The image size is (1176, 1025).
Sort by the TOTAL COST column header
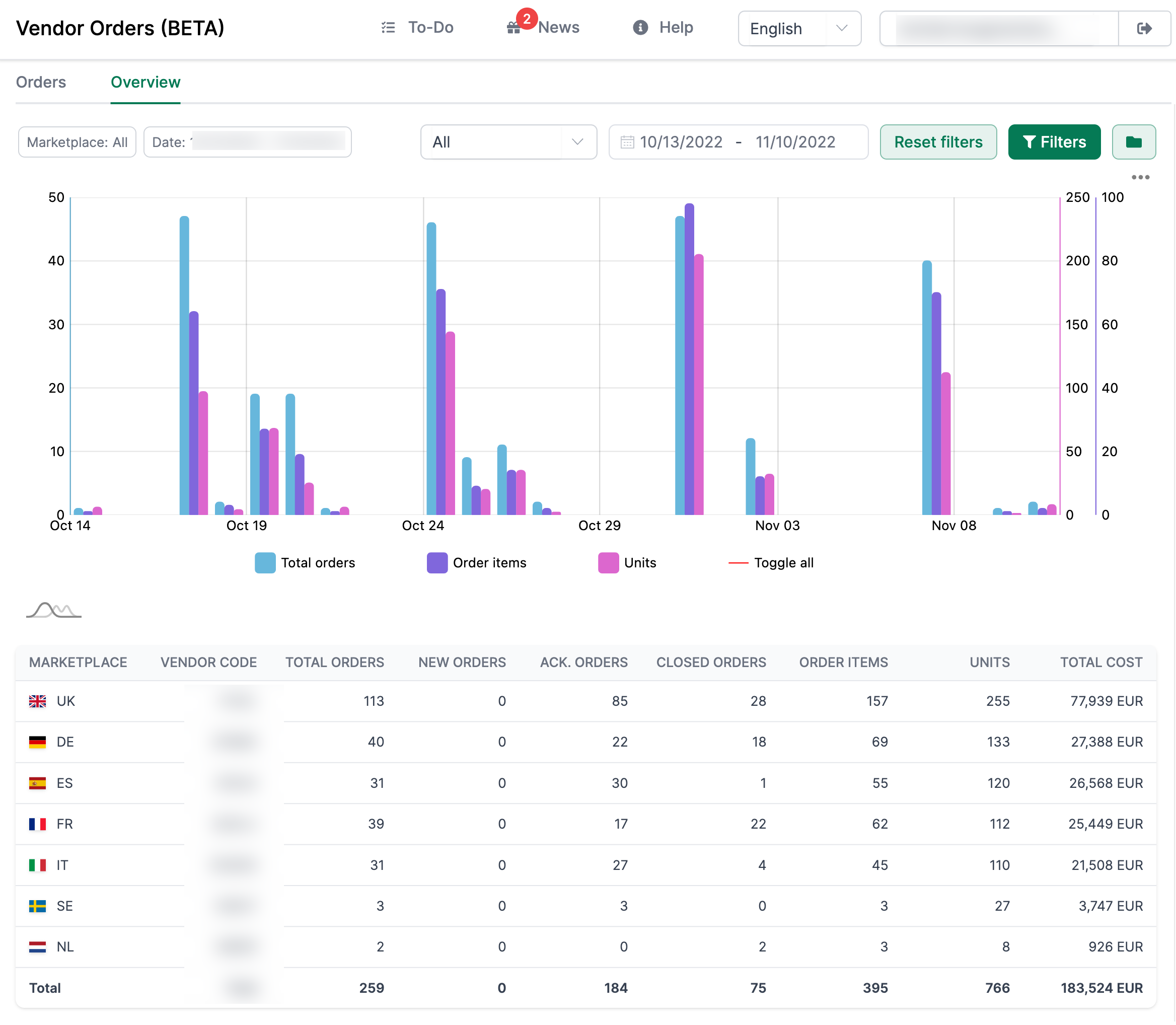coord(1101,663)
